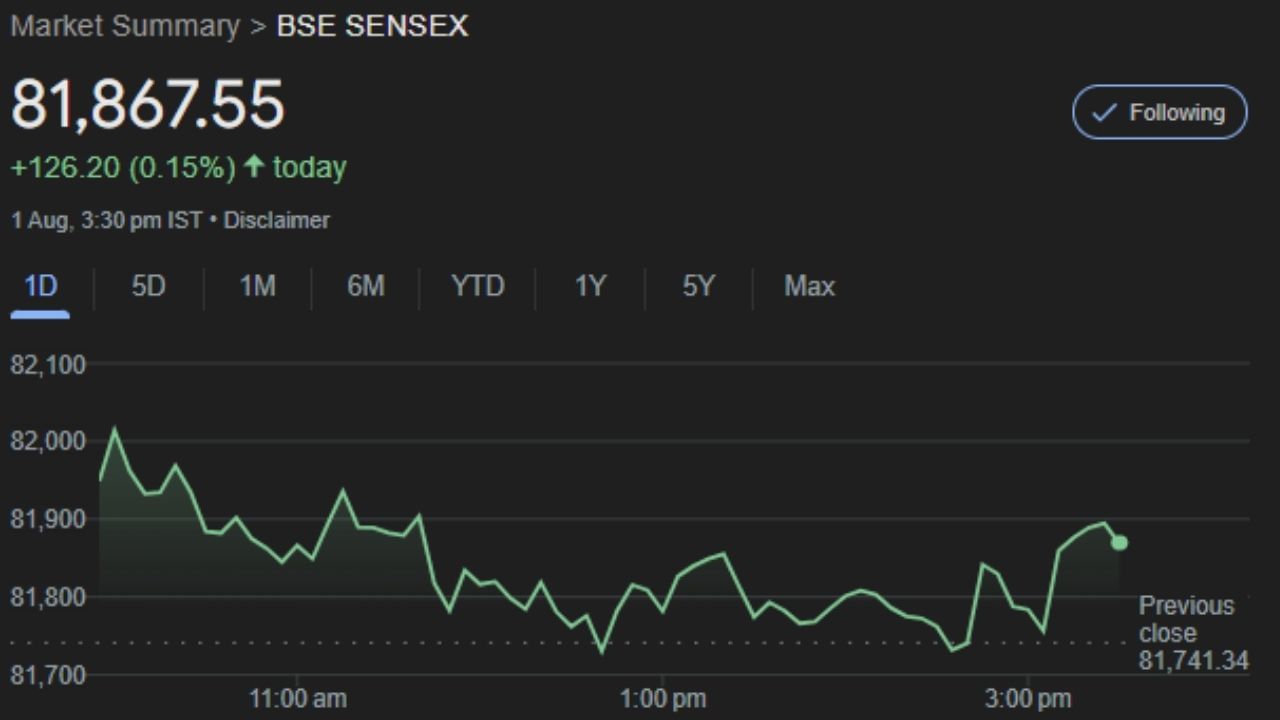Viewport: 1280px width, 720px height.
Task: View the 5Y chart range
Action: click(698, 287)
